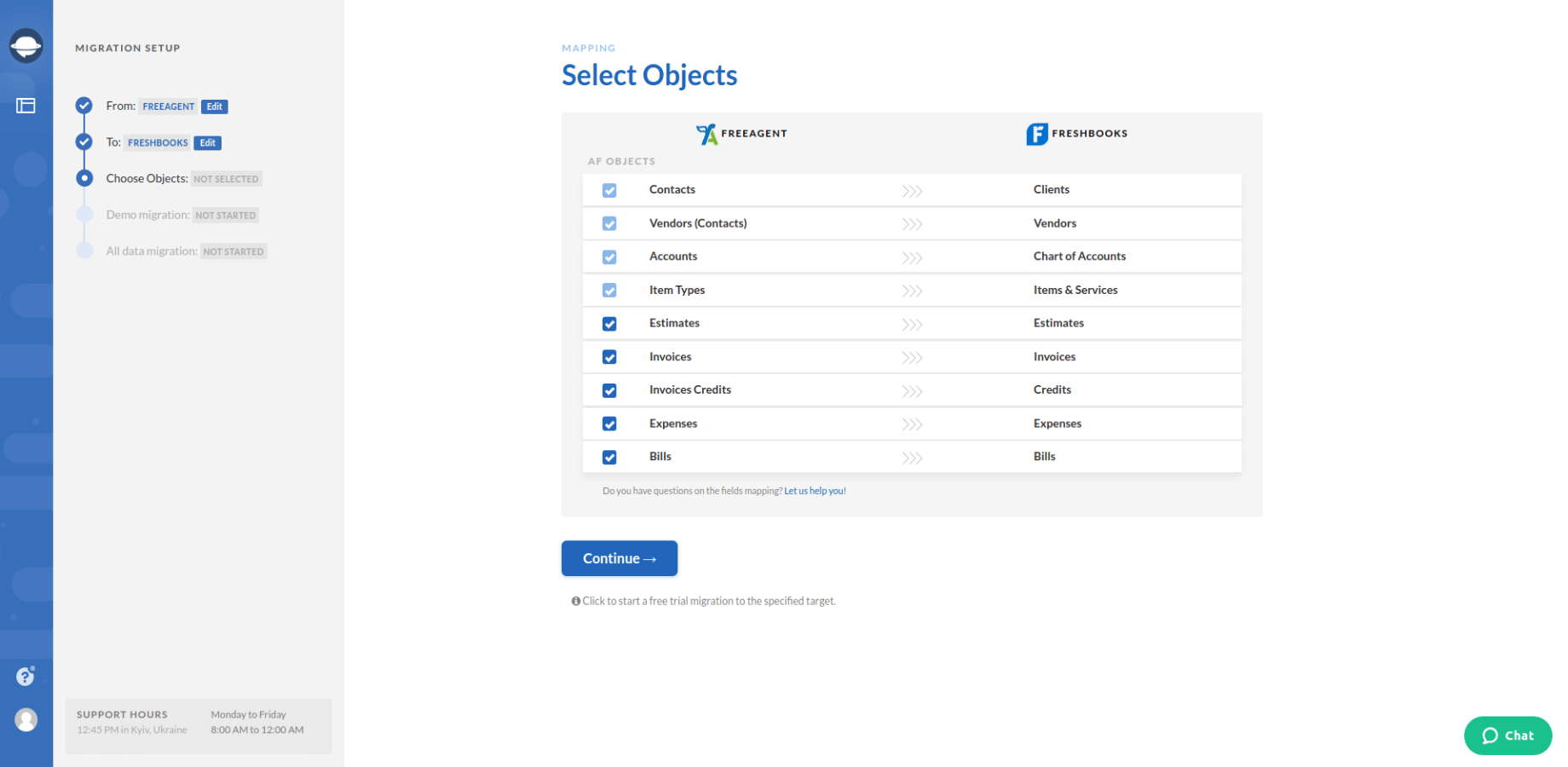This screenshot has height=767, width=1568.
Task: Click the To step checkmark icon
Action: click(84, 141)
